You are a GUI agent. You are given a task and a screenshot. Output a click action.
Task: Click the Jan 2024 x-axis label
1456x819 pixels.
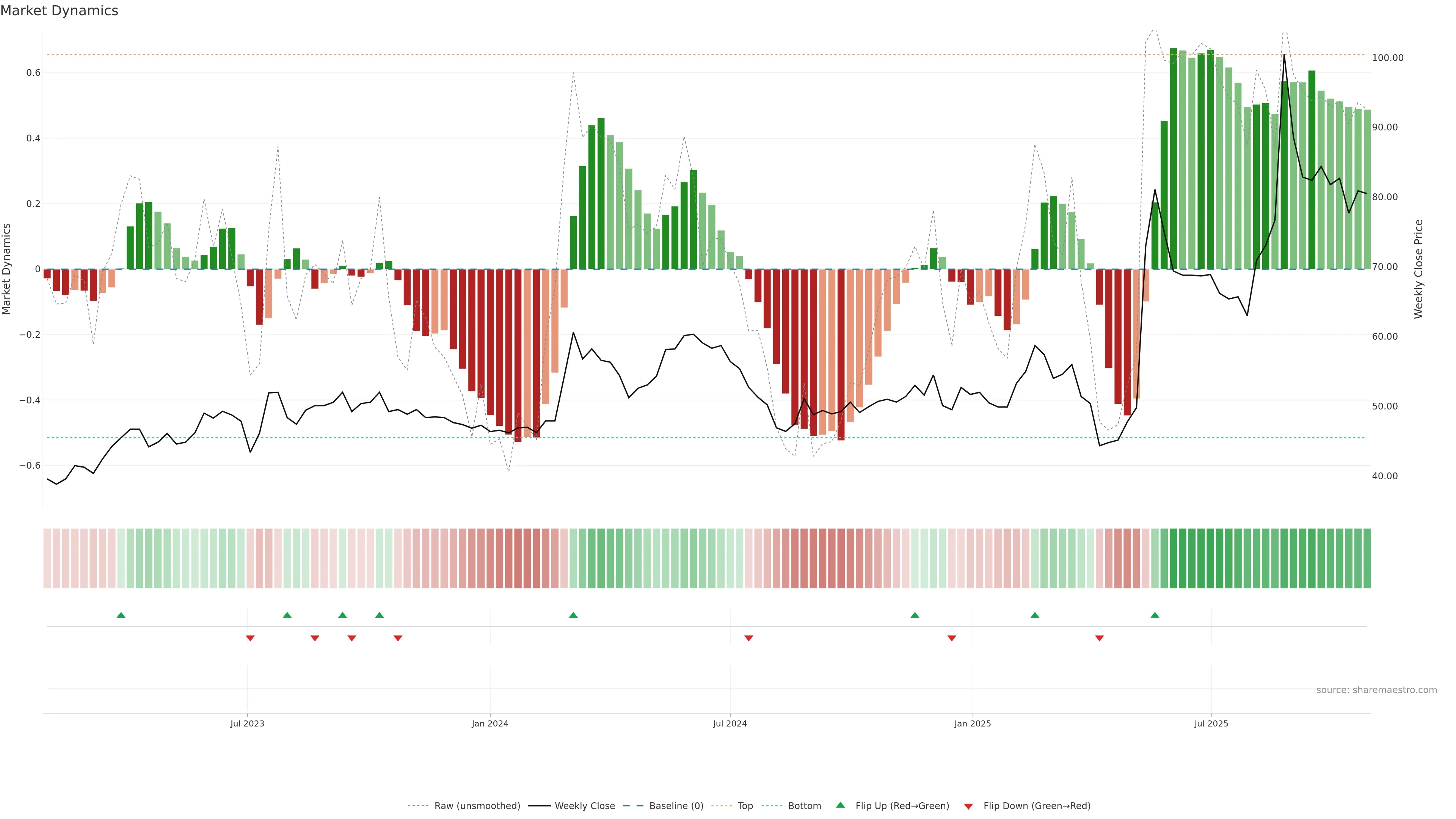(490, 723)
